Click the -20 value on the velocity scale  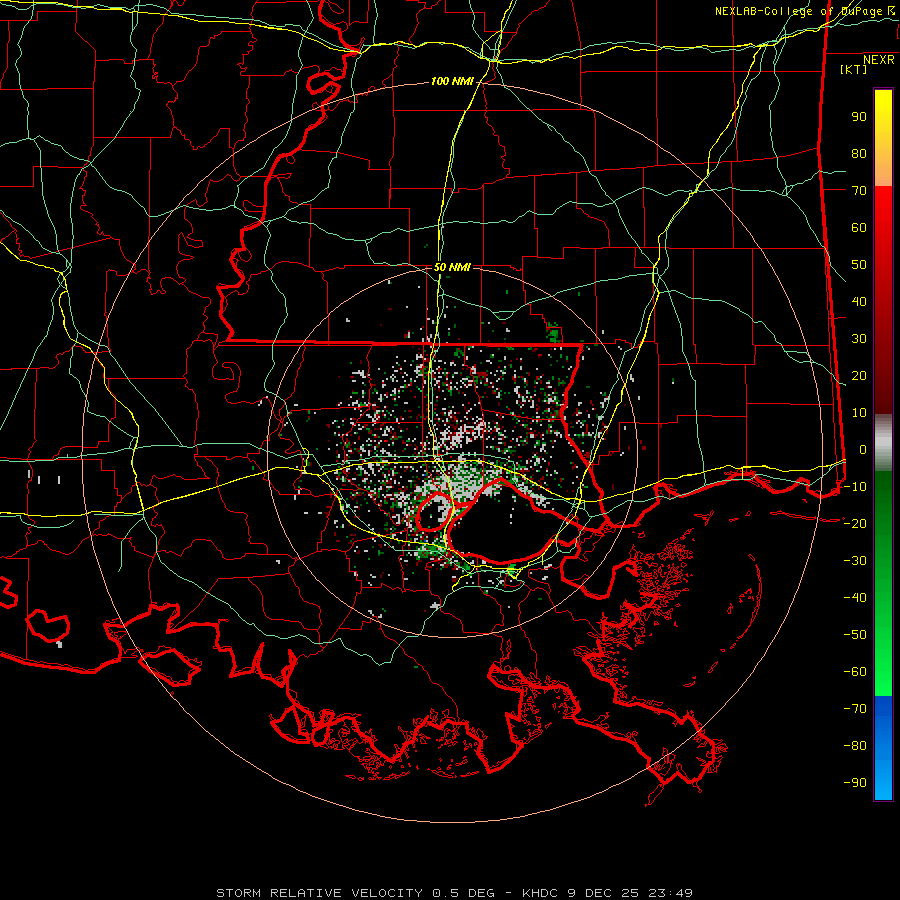click(x=855, y=523)
